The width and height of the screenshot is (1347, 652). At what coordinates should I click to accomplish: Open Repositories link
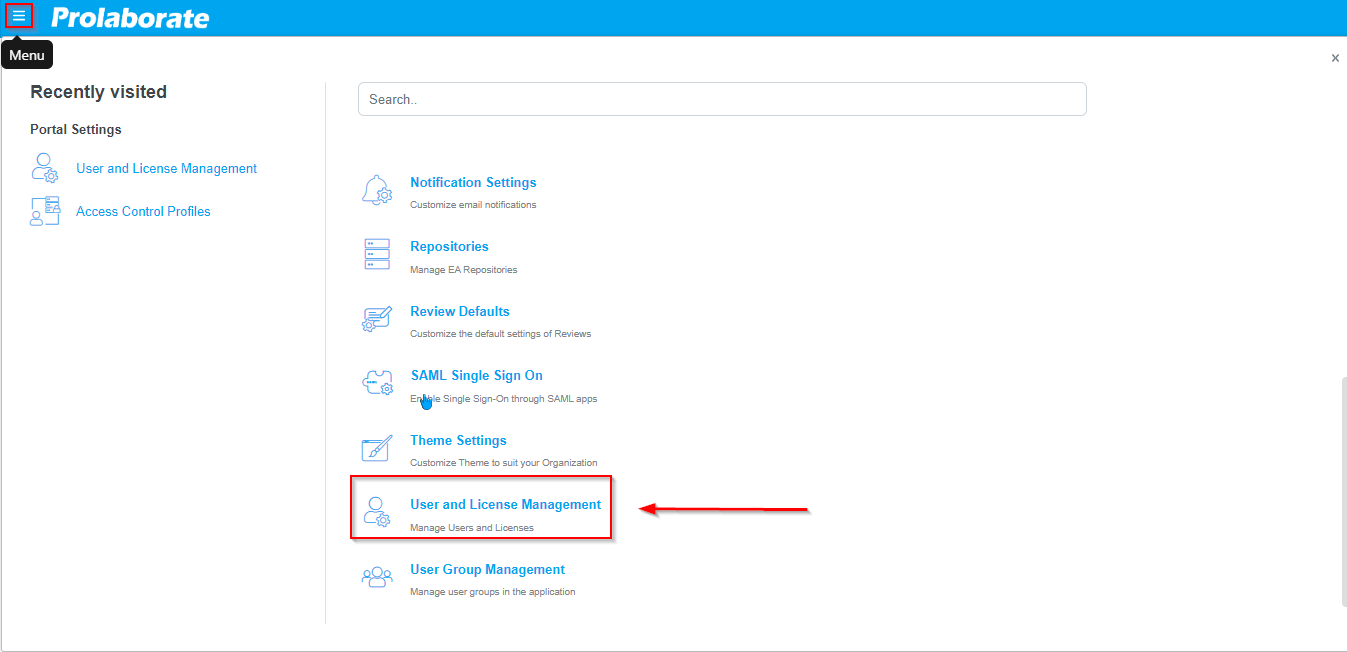[x=449, y=246]
